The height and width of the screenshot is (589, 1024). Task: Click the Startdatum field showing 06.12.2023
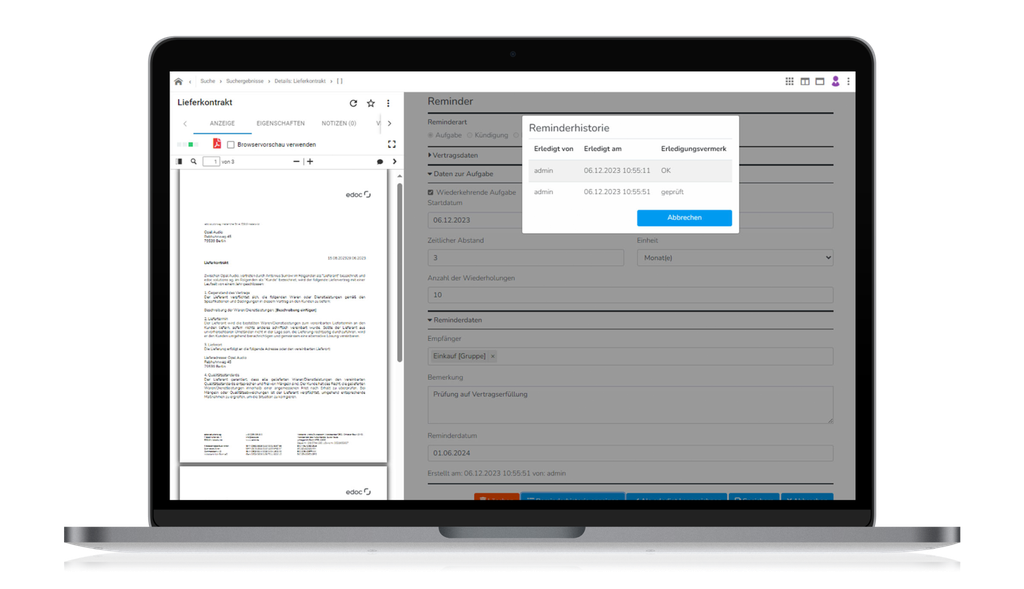(x=630, y=220)
